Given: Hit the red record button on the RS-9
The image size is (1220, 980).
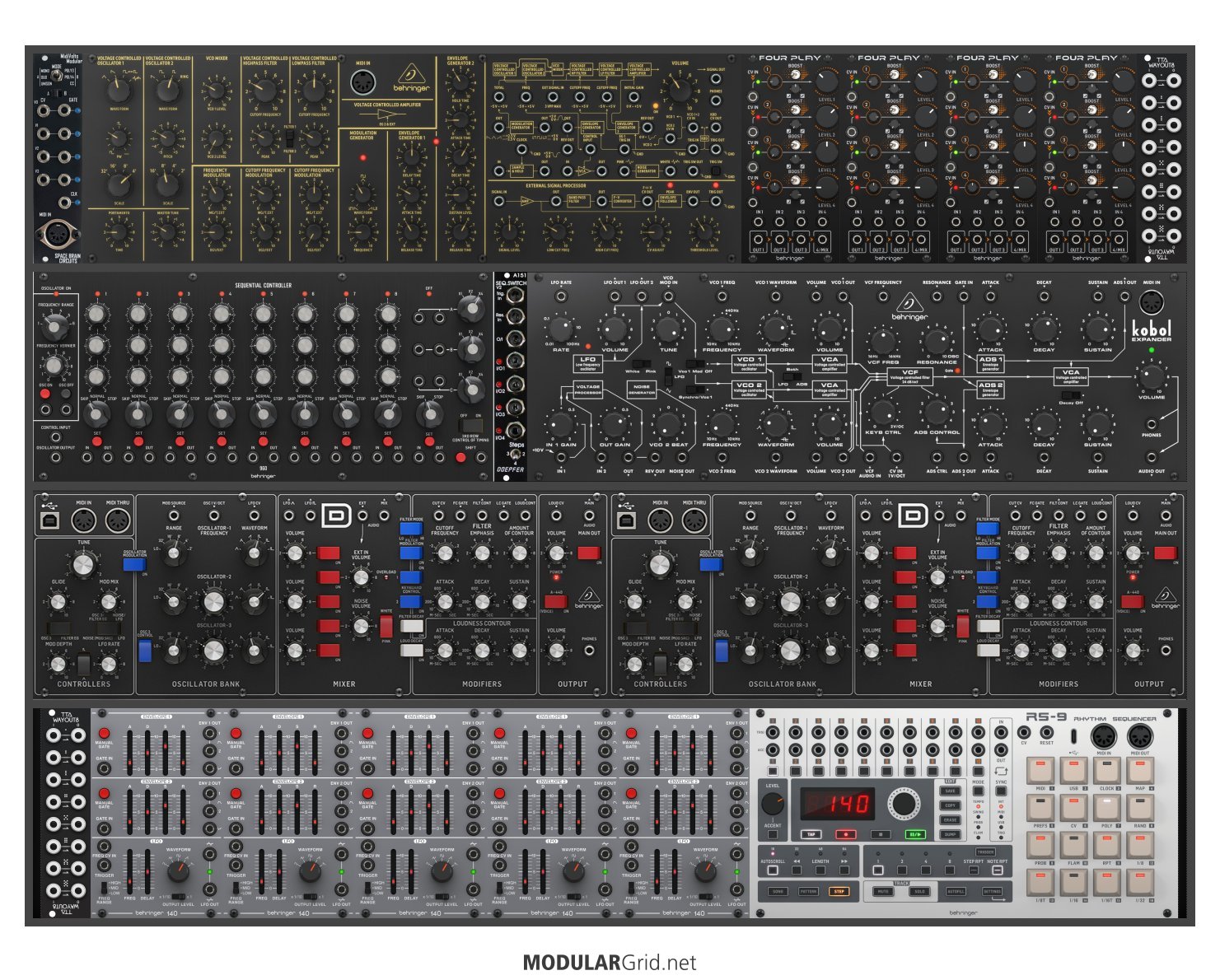Looking at the screenshot, I should point(846,833).
